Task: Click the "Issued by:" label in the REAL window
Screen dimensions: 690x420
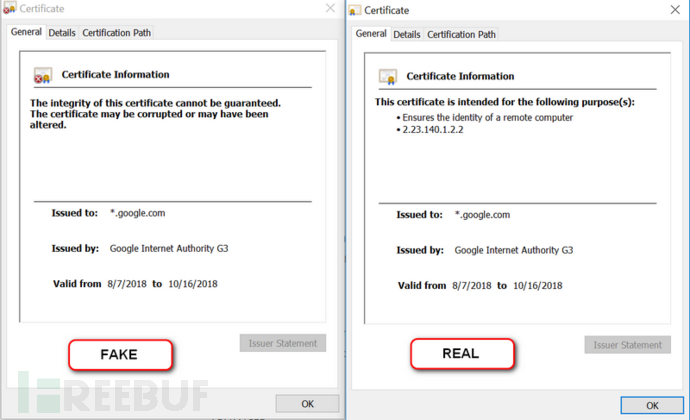Action: 420,250
